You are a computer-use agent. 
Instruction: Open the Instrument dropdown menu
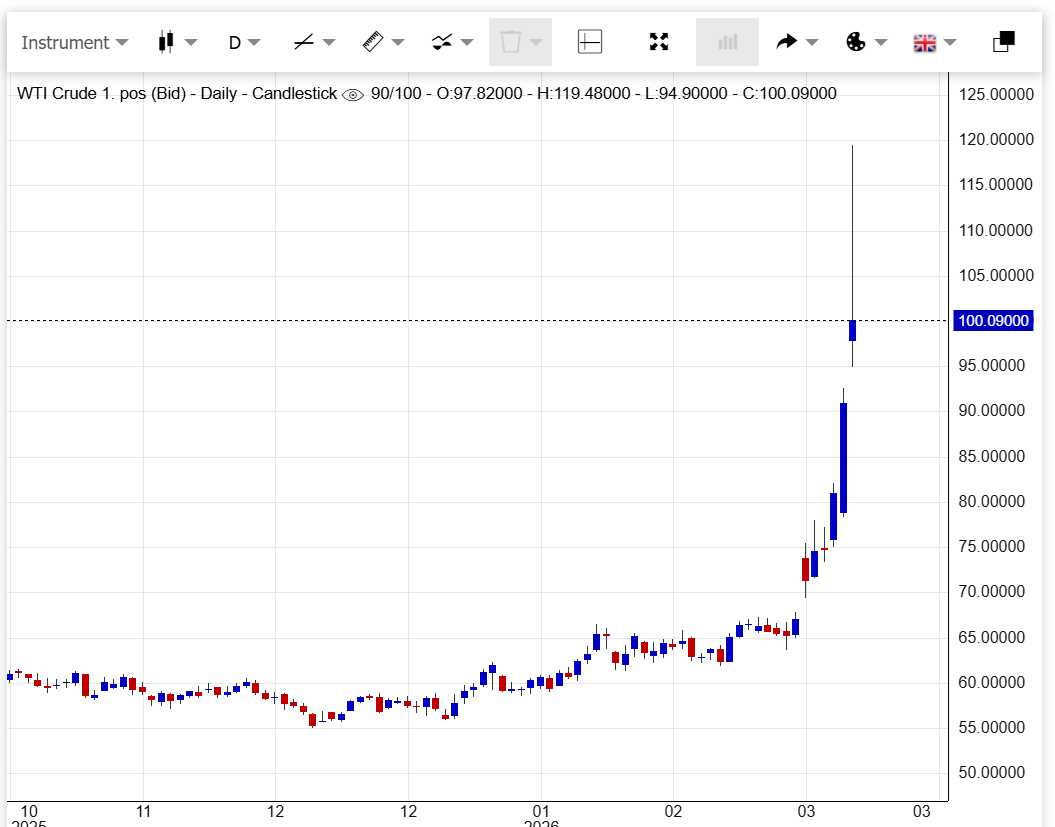(x=74, y=42)
